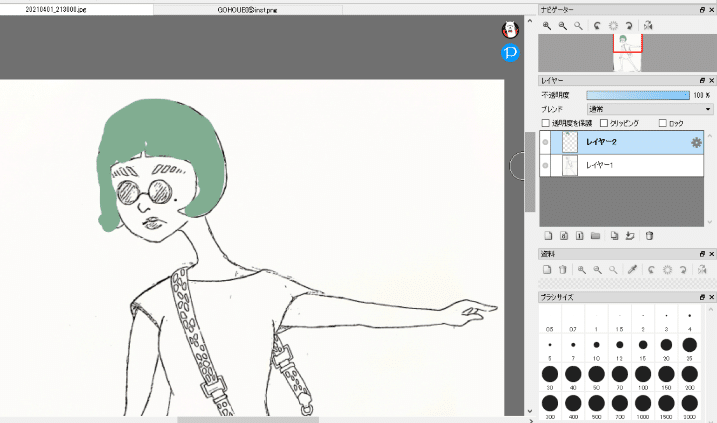Clear the reference image with 資料 trash icon

pyautogui.click(x=562, y=270)
